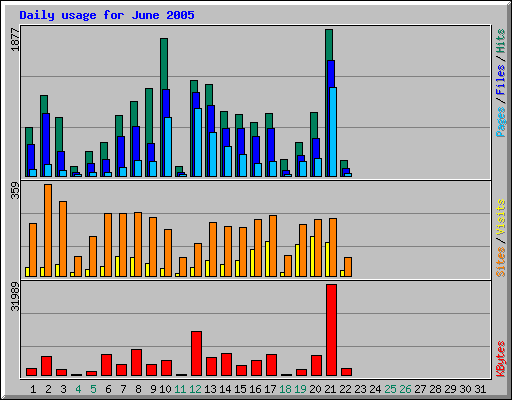Click the red KBytes bar for day 12

point(196,353)
